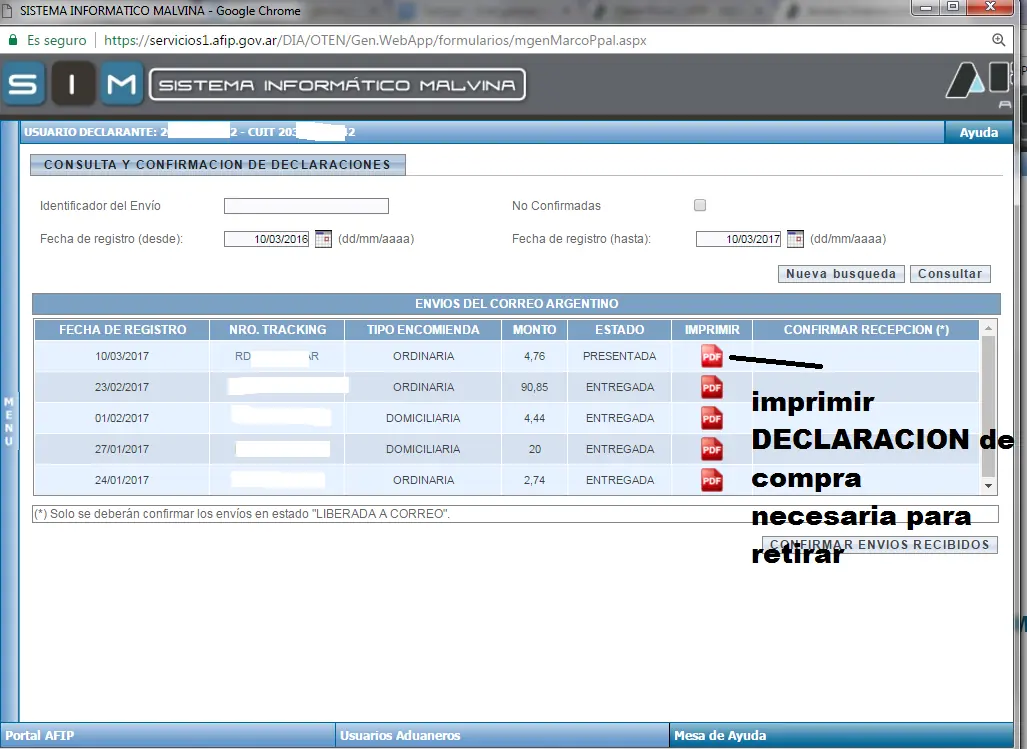Click the date cell 27/01/2017

pos(122,449)
